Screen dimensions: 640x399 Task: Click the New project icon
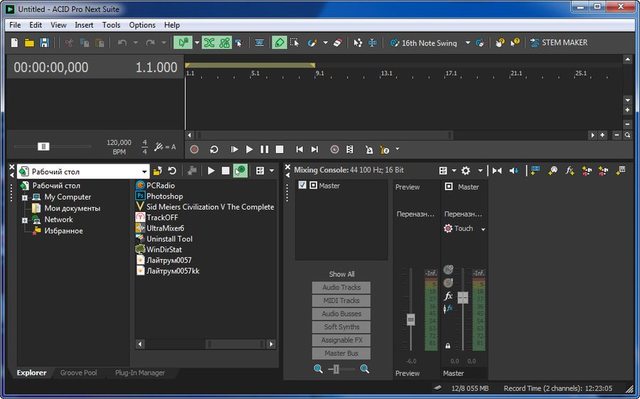click(x=14, y=43)
